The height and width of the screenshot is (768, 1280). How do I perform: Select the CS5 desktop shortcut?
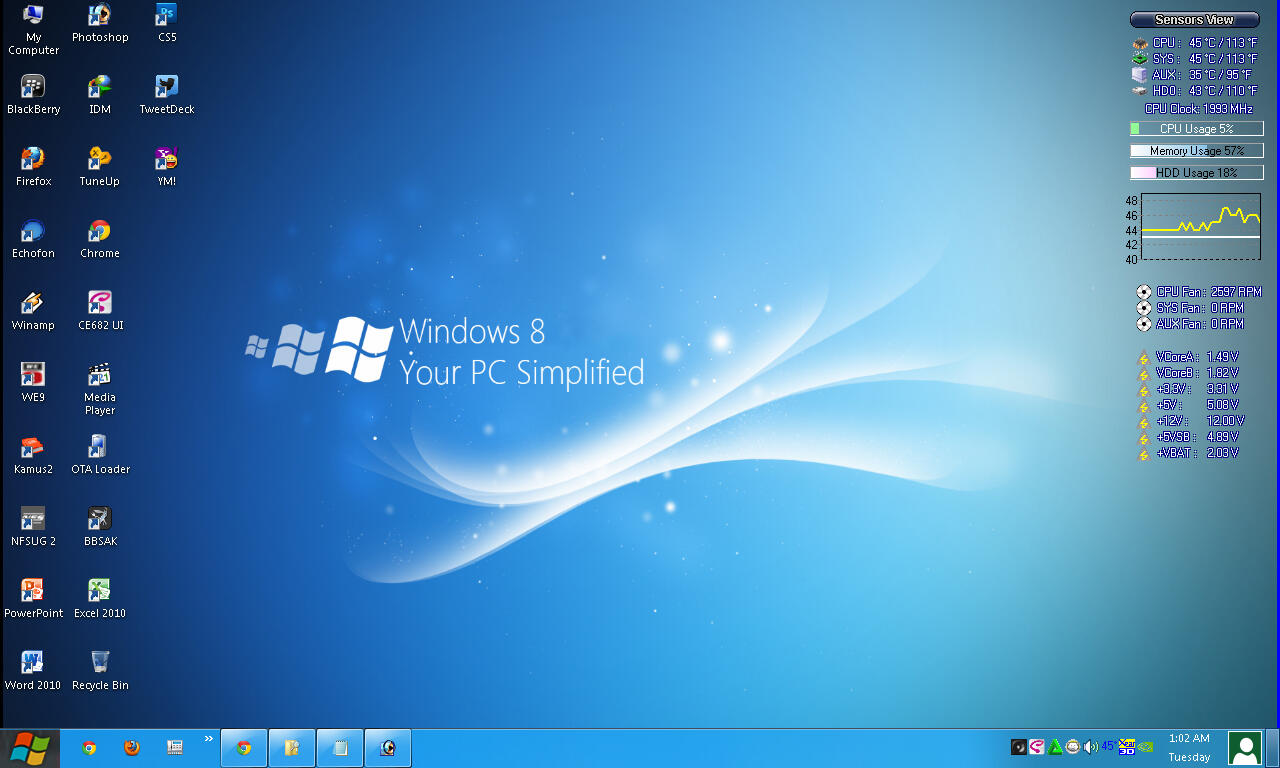pos(167,23)
